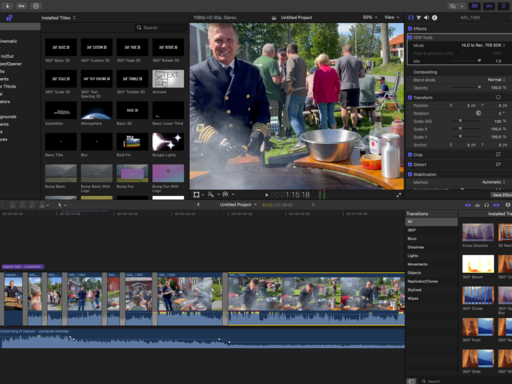Toggle snapping icon in timeline toolbar
512x384 pixels.
[496, 205]
